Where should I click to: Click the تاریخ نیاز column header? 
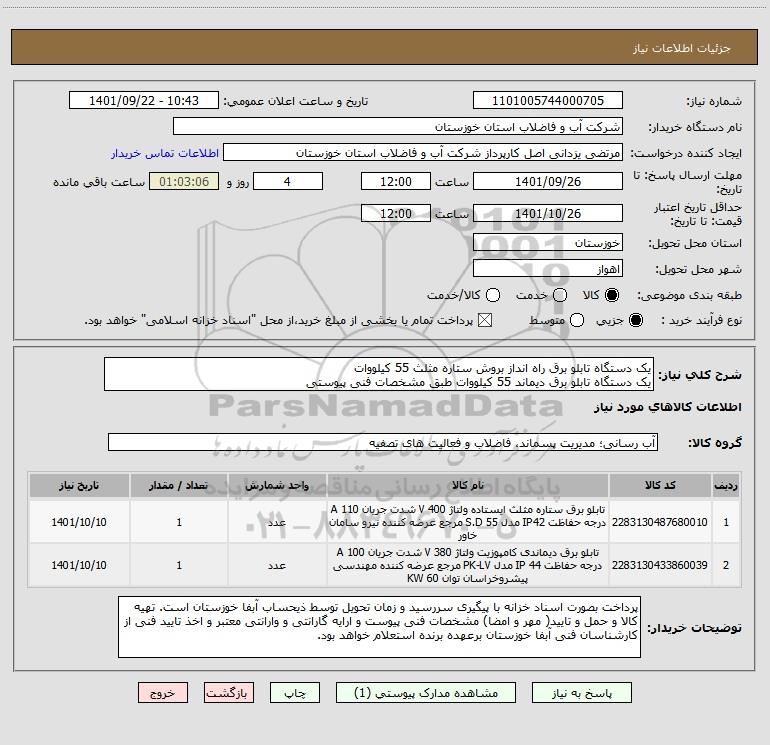tap(79, 486)
